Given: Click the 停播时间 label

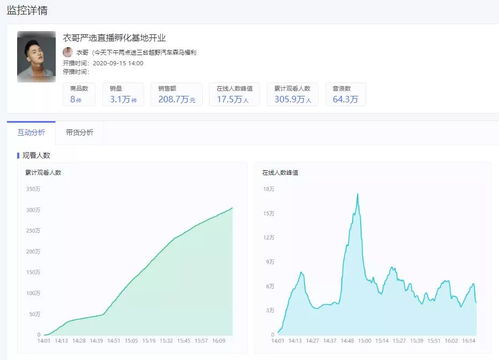Looking at the screenshot, I should pos(75,72).
